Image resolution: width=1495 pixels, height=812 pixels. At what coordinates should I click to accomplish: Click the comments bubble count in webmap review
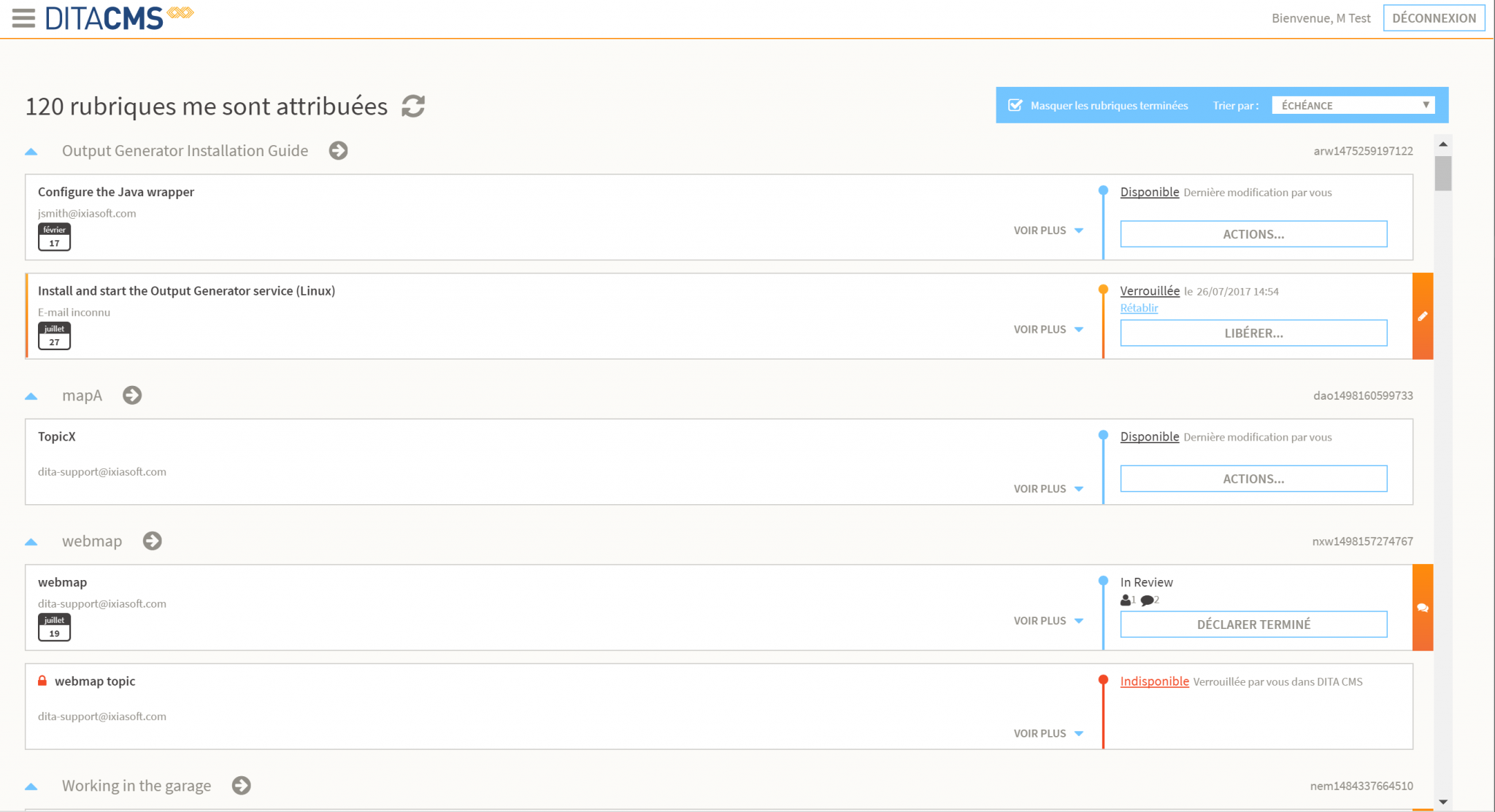point(1150,600)
